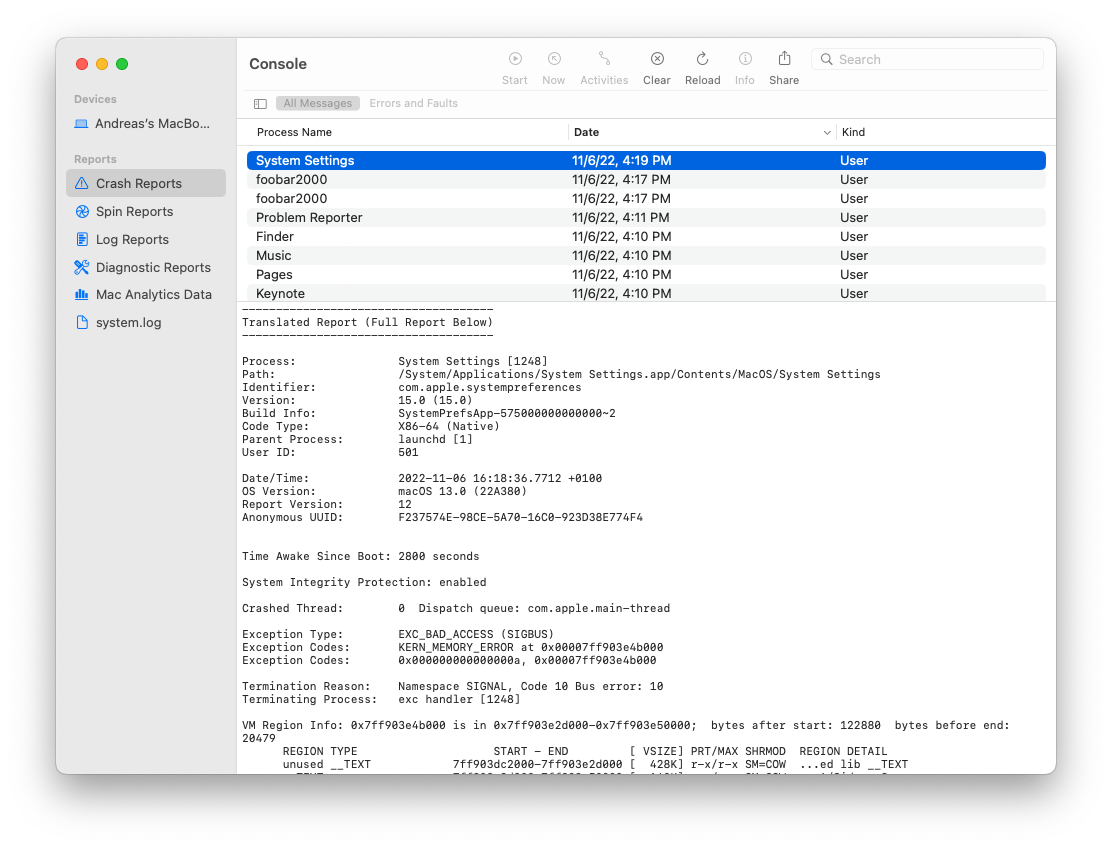The image size is (1112, 848).
Task: Open Log Reports in sidebar
Action: coord(146,240)
